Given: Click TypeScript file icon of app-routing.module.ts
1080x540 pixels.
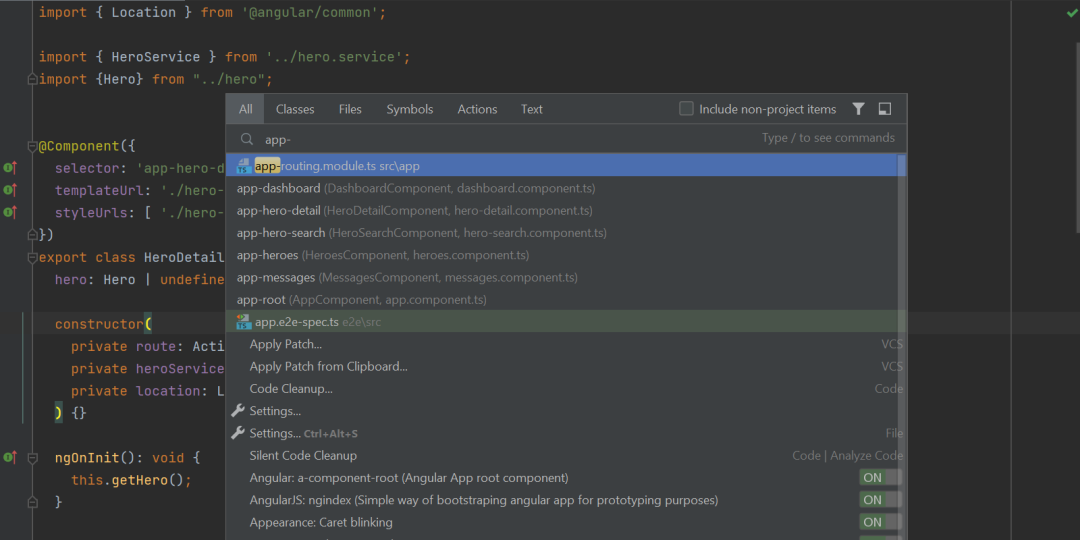Looking at the screenshot, I should coord(244,166).
